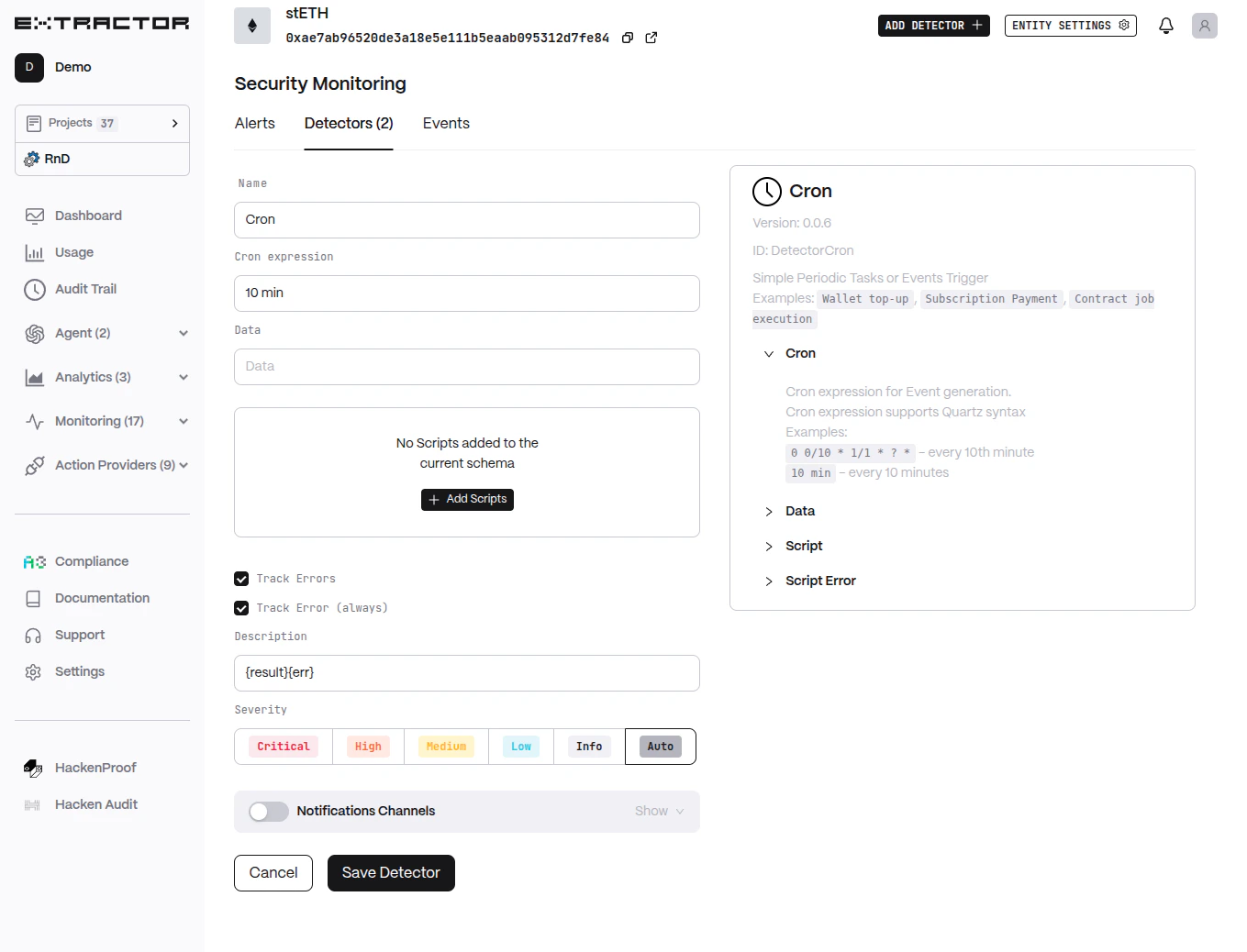
Task: Open the Settings gear icon in sidebar
Action: (34, 672)
